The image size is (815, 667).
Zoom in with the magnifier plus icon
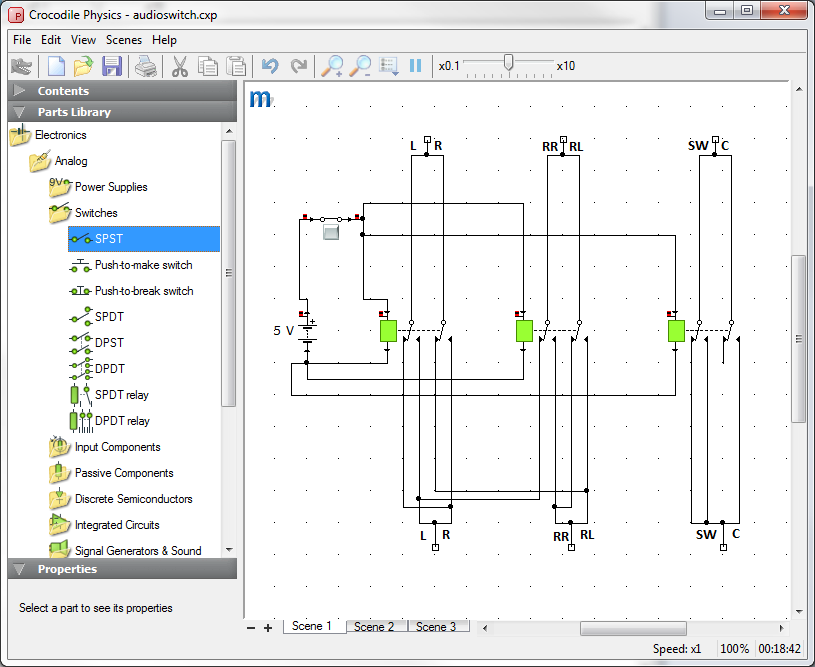click(331, 67)
